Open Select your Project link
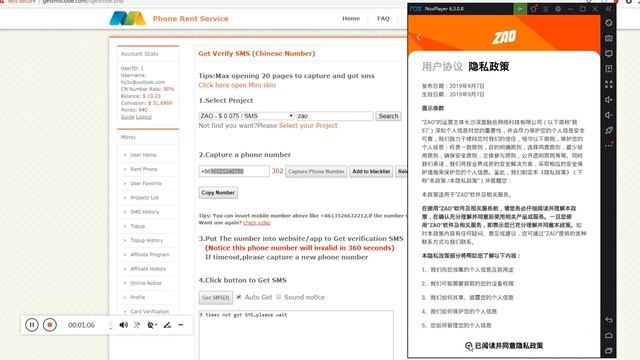640x360 pixels. tap(308, 126)
